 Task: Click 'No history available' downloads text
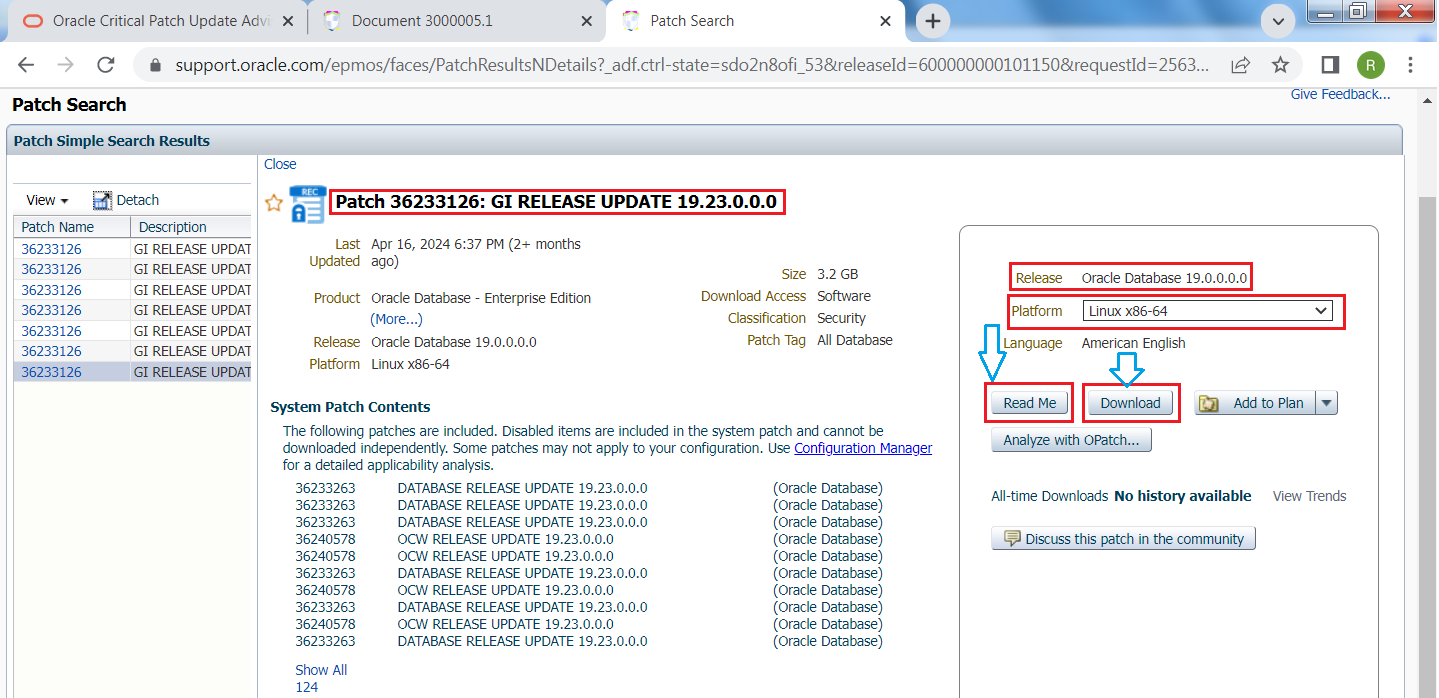pyautogui.click(x=1183, y=496)
